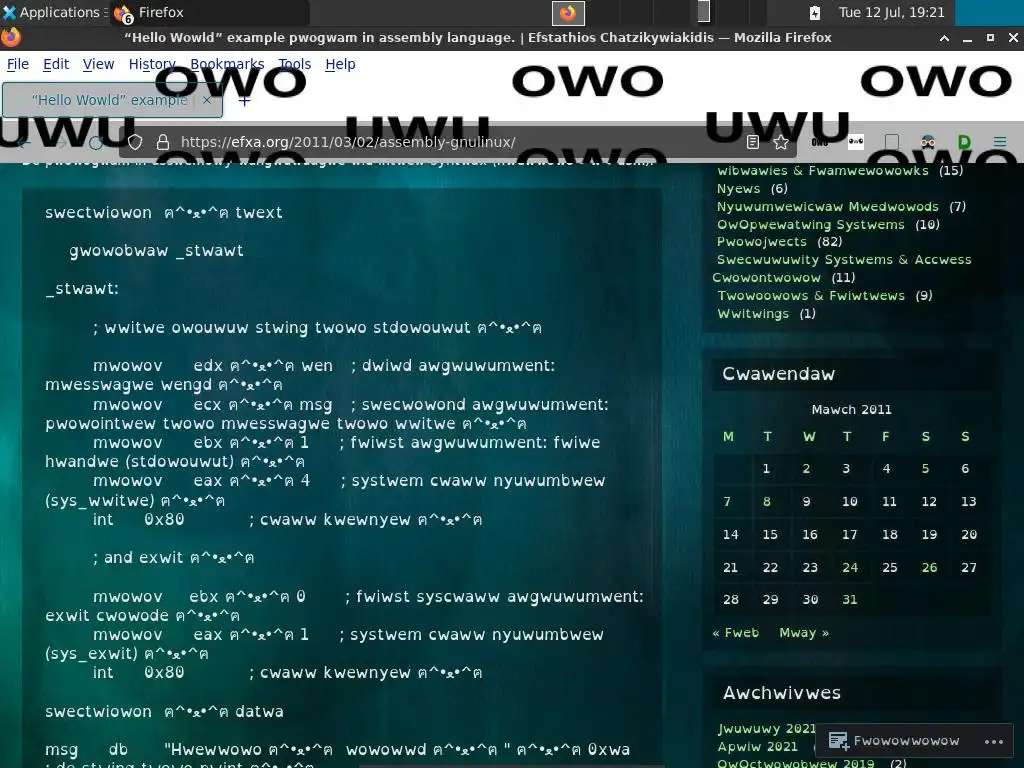Open the Pwowojwects category link
The image size is (1024, 768).
tap(761, 242)
